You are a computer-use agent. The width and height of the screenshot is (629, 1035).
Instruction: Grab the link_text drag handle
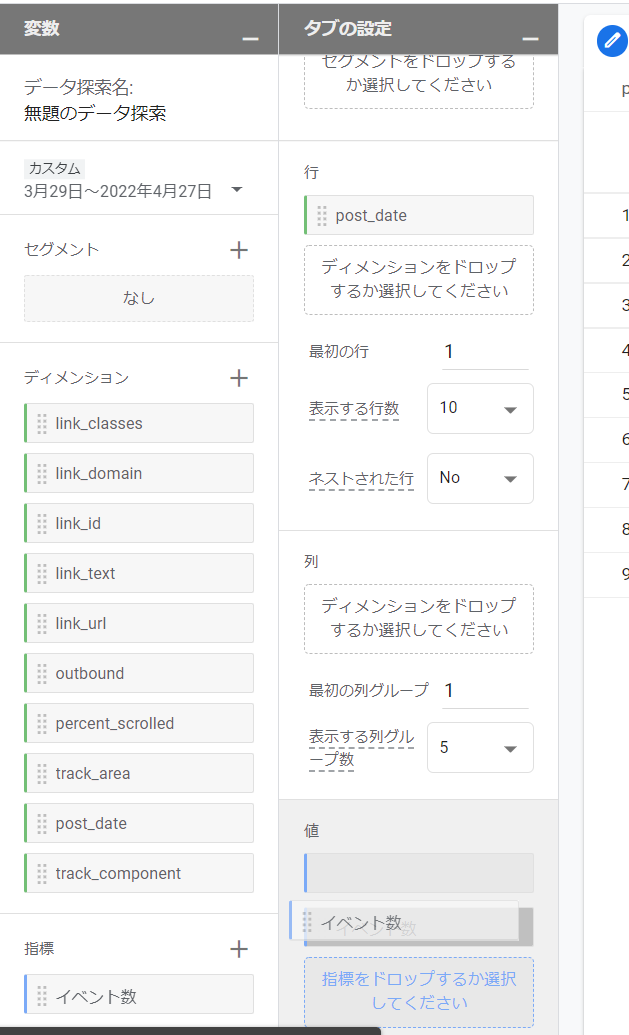[42, 574]
